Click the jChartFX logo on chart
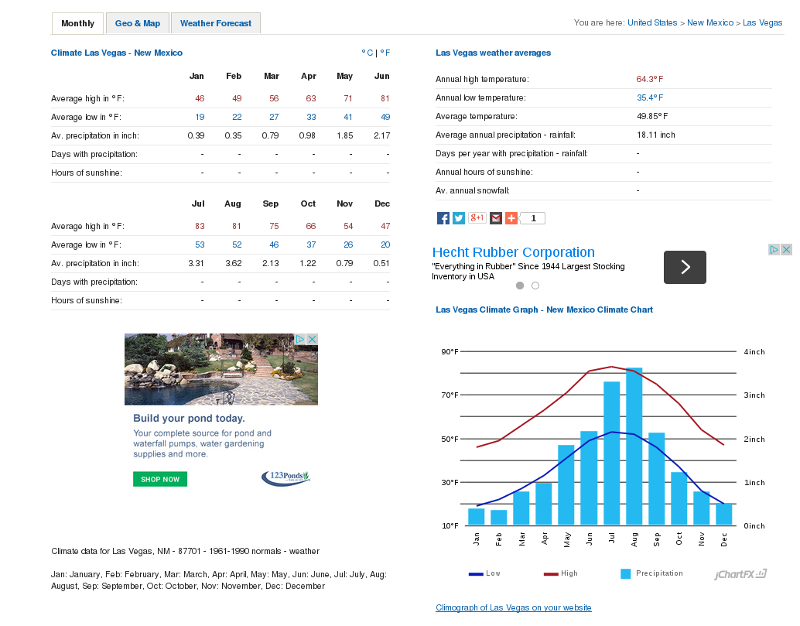 point(740,574)
